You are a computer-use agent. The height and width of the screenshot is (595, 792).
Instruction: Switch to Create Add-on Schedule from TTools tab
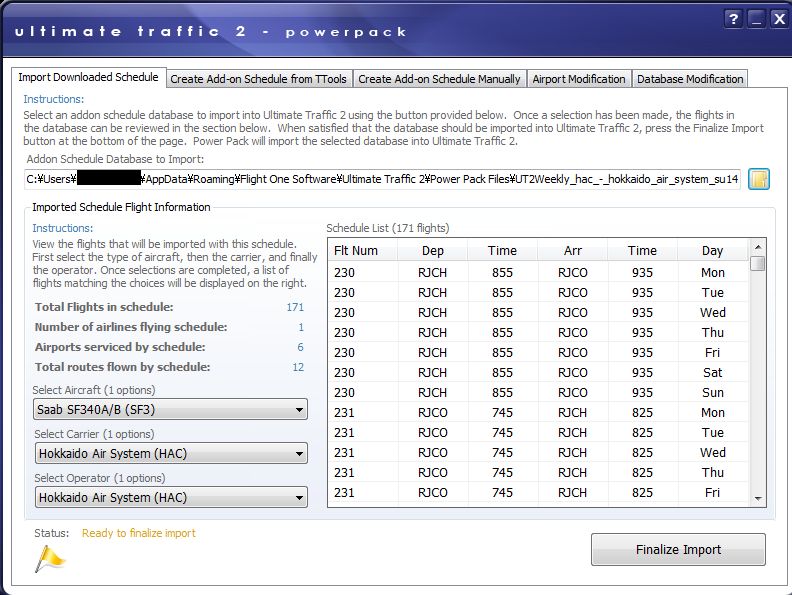tap(259, 79)
